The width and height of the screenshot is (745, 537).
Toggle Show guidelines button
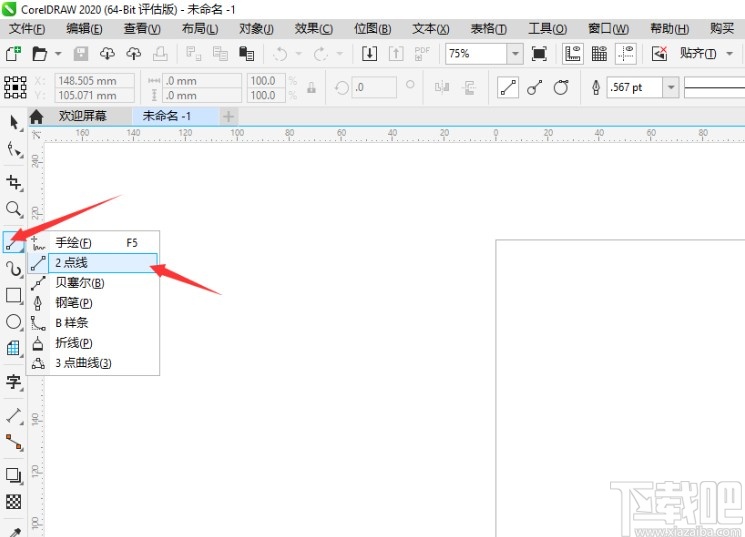pos(626,53)
